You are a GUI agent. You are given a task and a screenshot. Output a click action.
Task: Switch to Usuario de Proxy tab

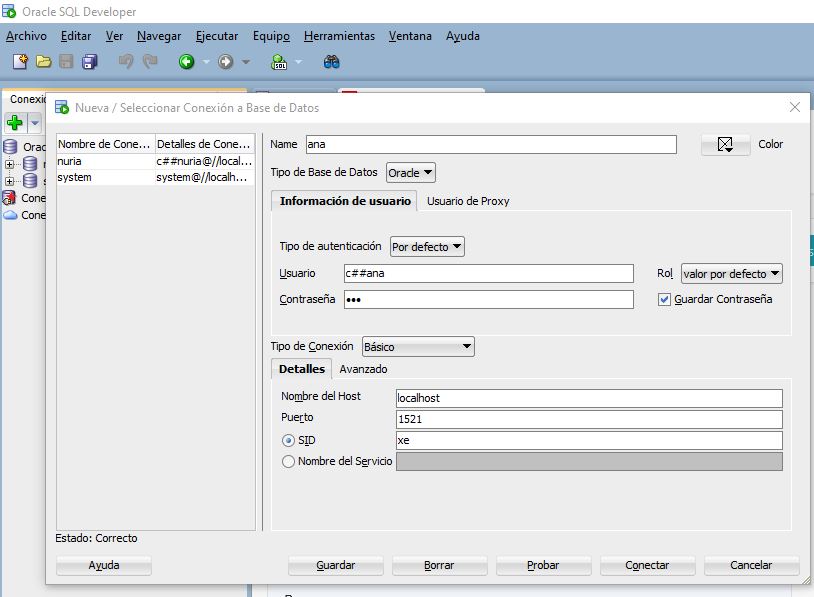pos(468,201)
